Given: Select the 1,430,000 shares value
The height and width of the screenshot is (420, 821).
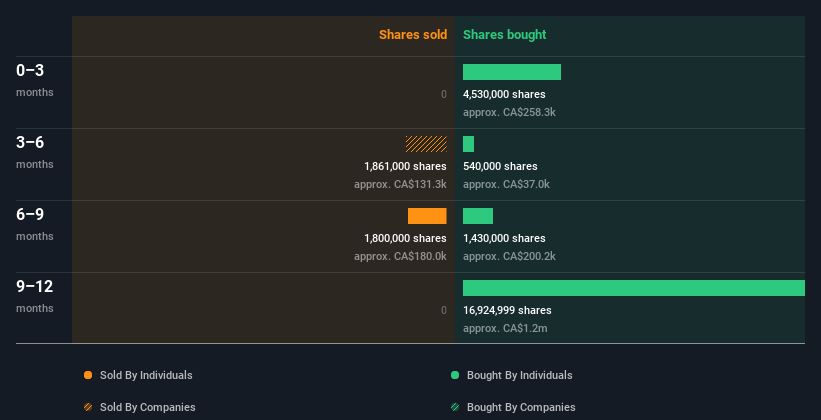Looking at the screenshot, I should click(504, 238).
